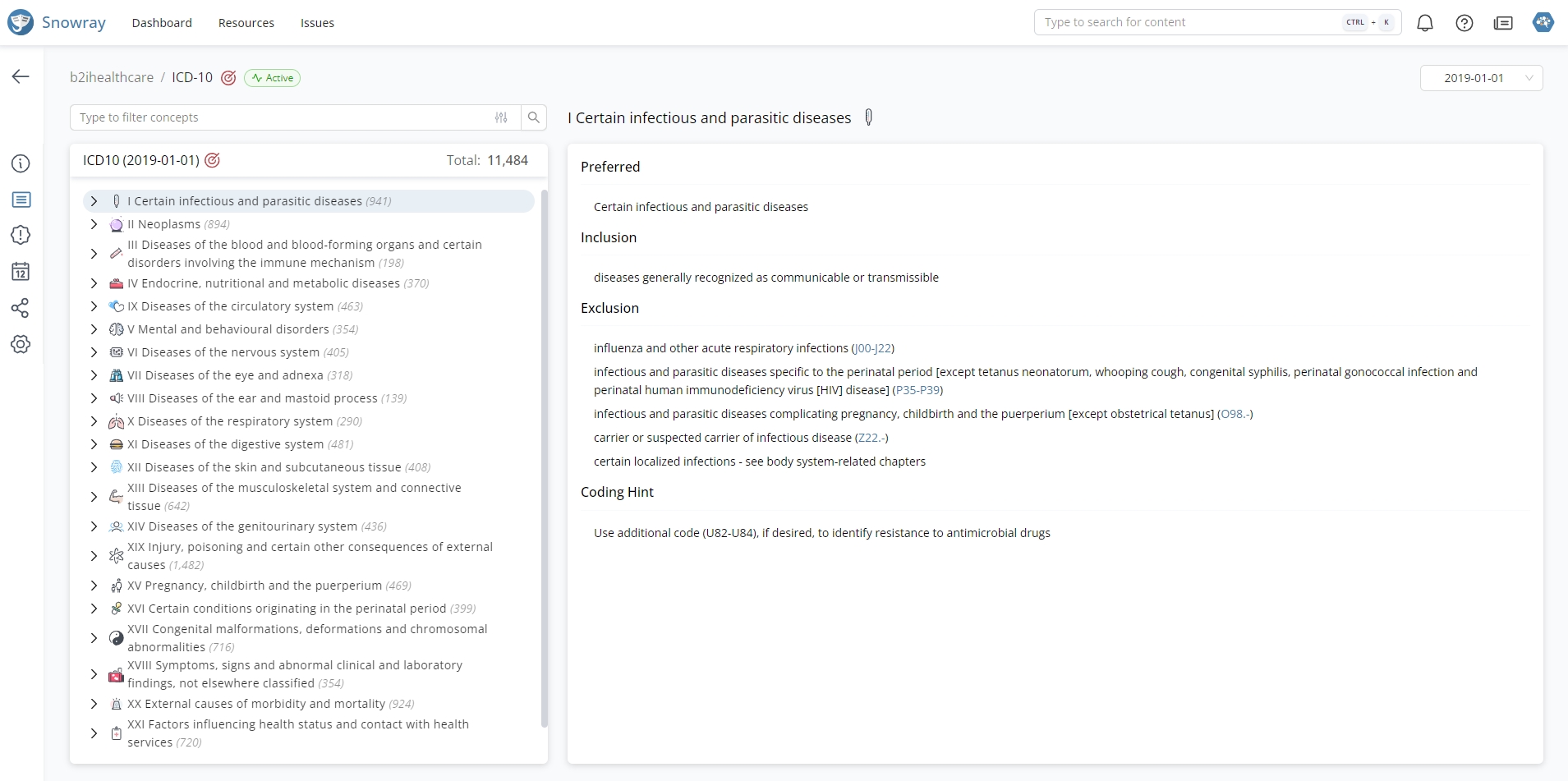Expand IX Diseases of the circulatory system

point(94,306)
